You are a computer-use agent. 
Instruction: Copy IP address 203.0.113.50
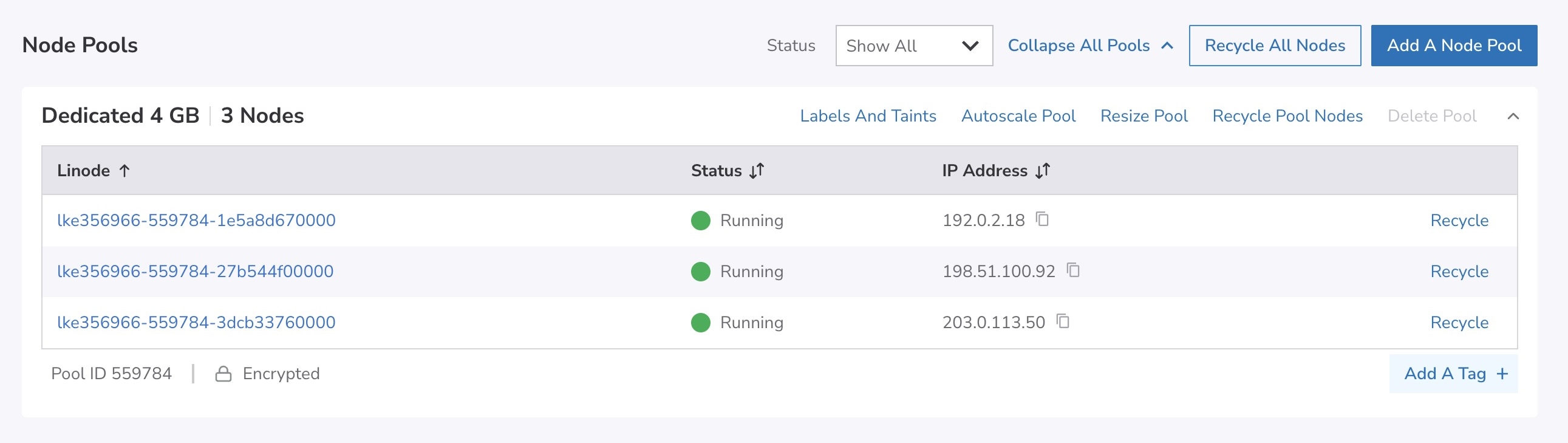pyautogui.click(x=1063, y=321)
